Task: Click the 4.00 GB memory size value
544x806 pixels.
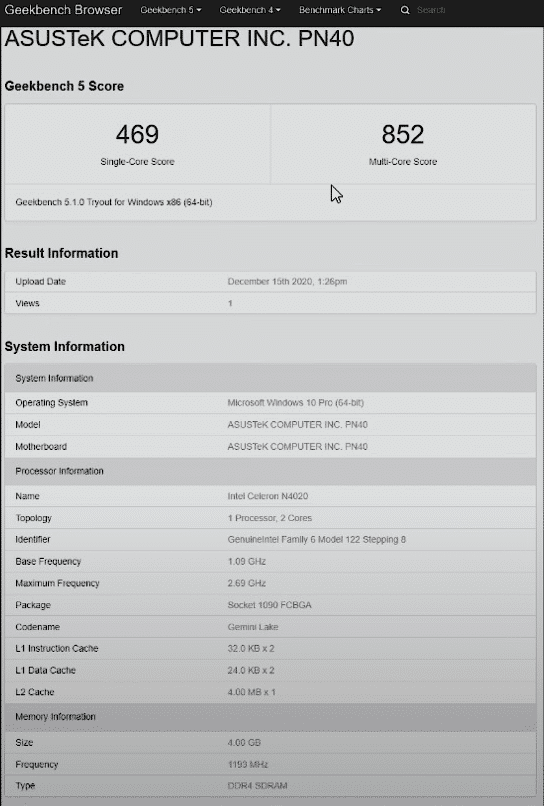Action: point(244,742)
